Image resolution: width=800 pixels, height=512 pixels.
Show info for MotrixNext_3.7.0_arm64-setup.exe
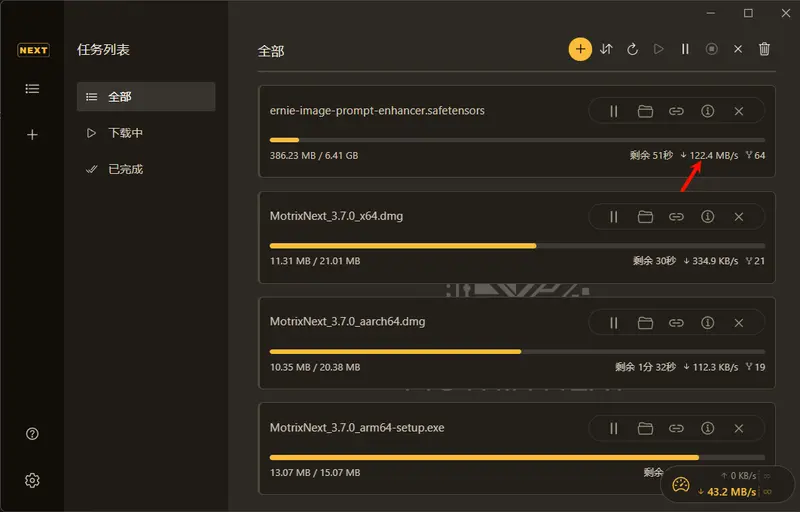pyautogui.click(x=707, y=428)
